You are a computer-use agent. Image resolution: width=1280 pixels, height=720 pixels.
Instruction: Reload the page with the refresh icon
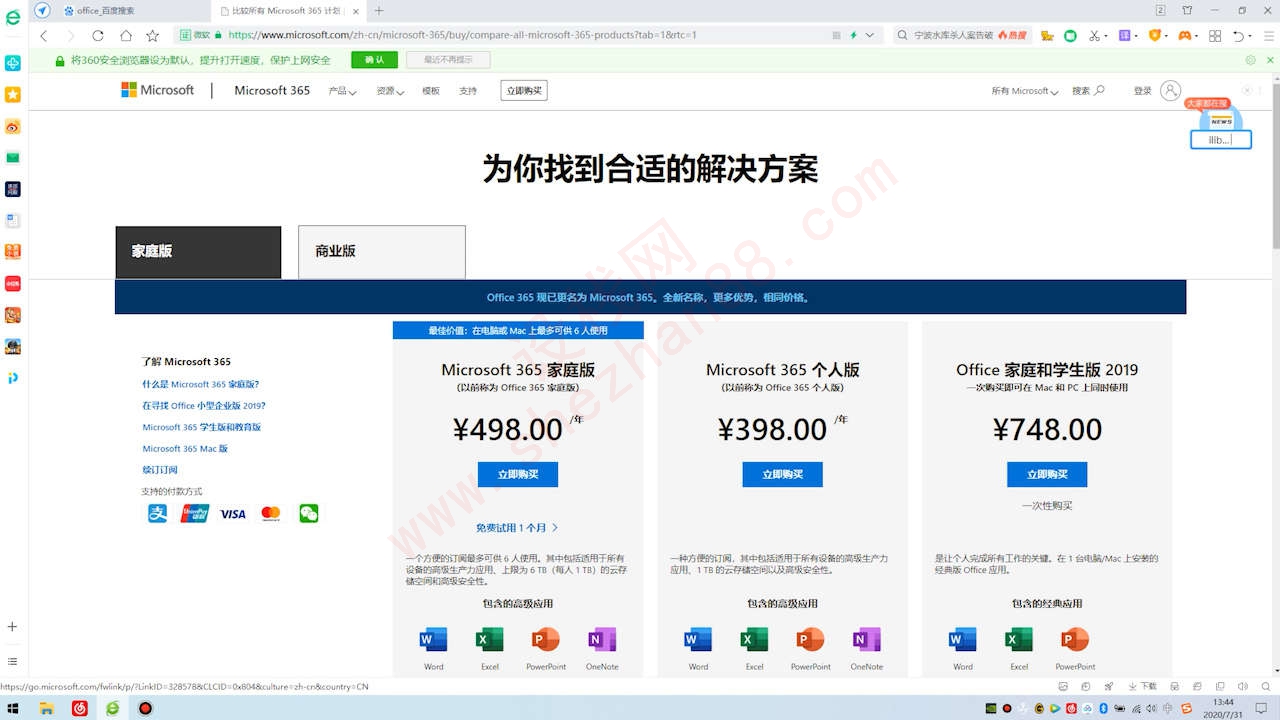(98, 35)
